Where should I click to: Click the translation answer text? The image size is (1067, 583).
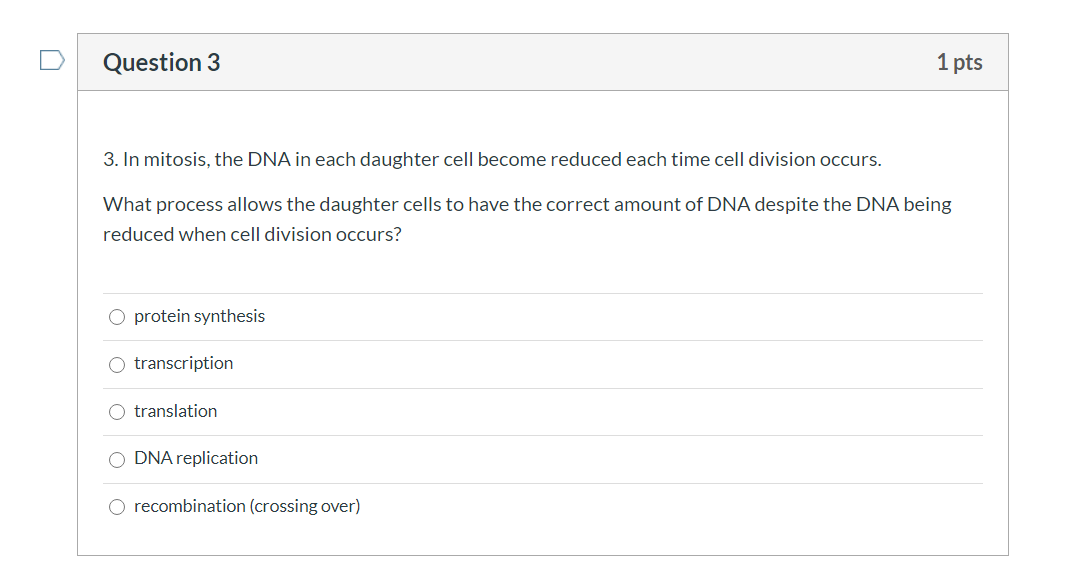175,411
